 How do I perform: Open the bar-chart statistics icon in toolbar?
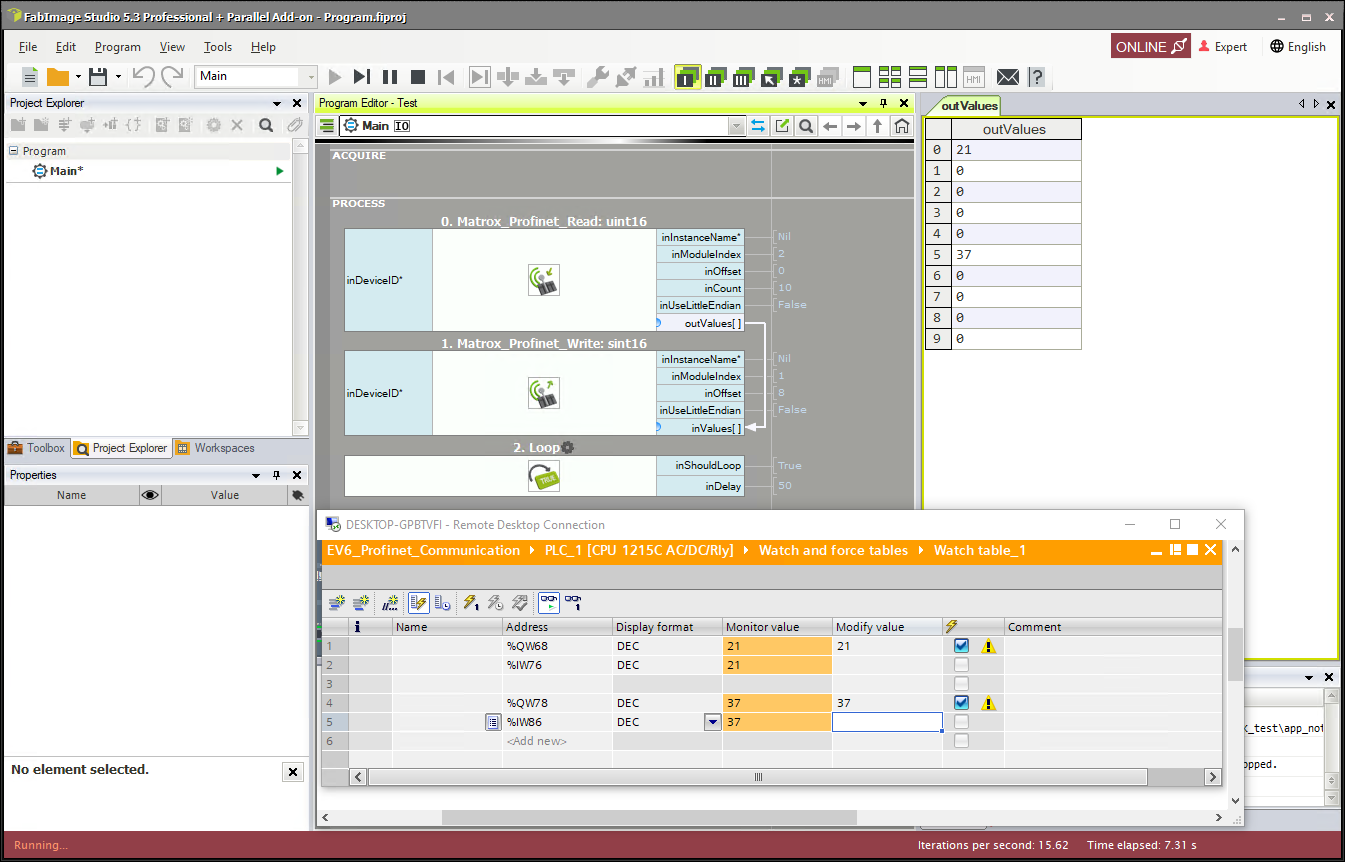(654, 77)
